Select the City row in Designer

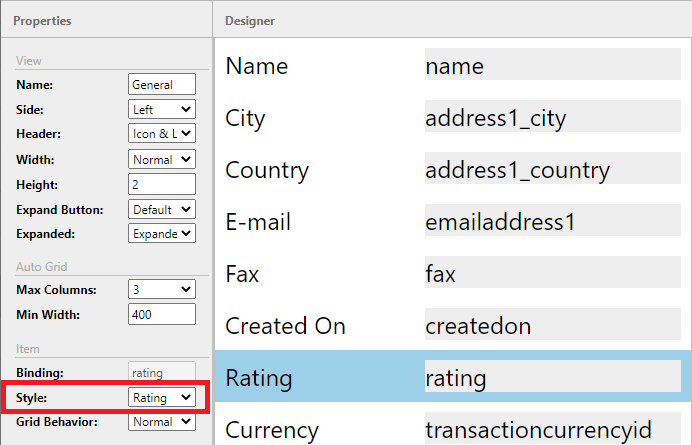coord(452,118)
